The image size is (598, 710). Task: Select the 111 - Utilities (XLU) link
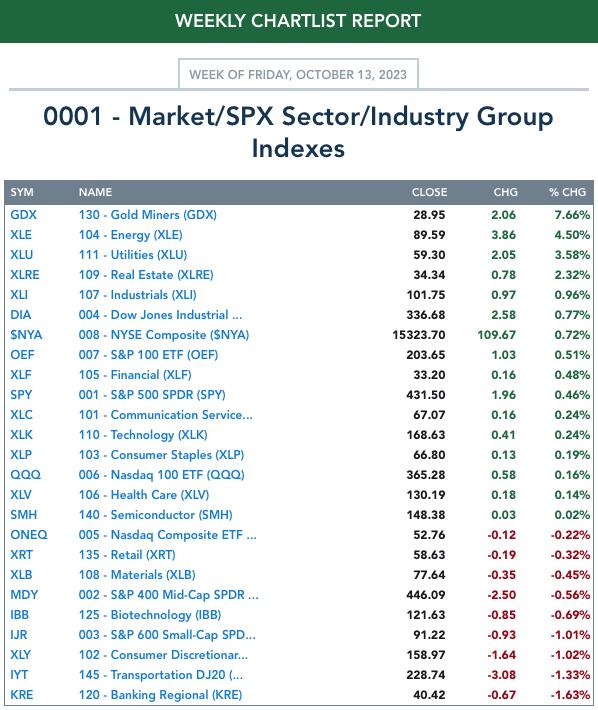[x=133, y=254]
